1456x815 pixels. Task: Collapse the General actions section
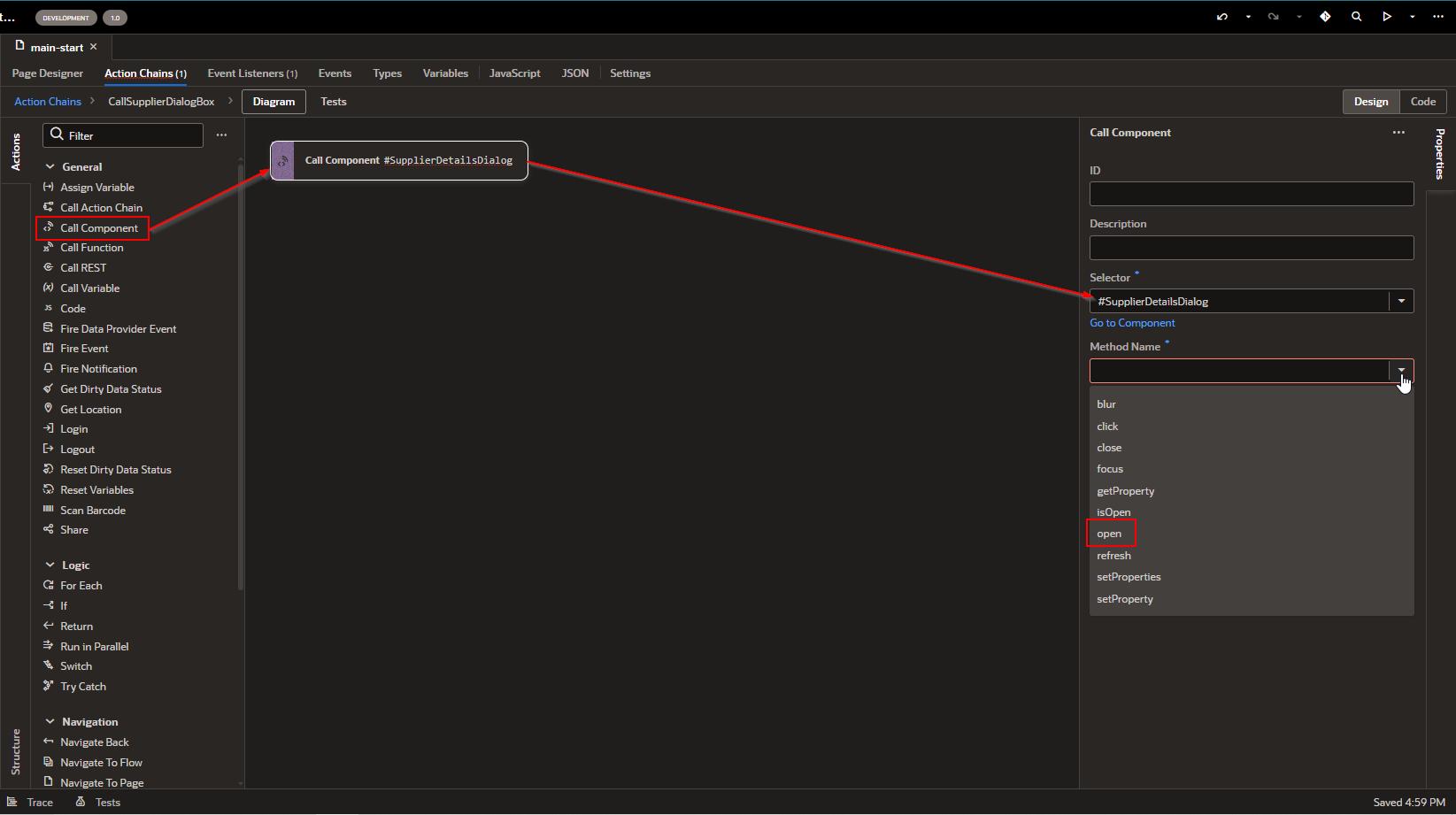[50, 166]
